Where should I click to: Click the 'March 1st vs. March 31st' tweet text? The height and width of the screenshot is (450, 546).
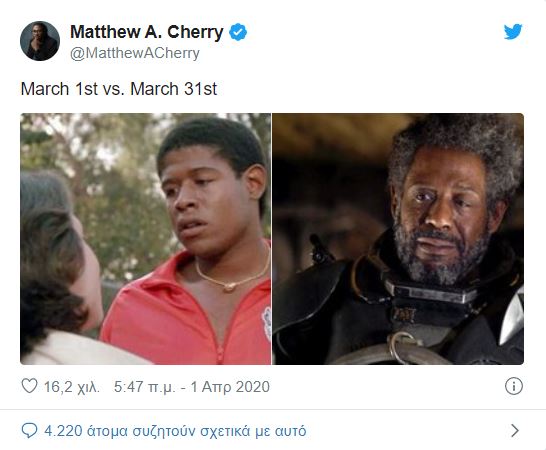[119, 89]
